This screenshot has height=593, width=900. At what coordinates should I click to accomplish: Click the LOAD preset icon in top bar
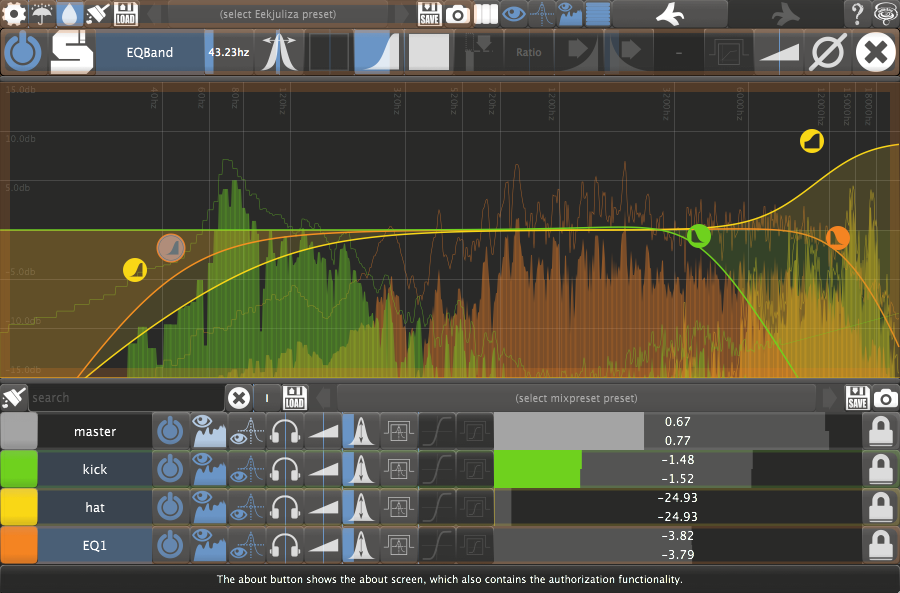pyautogui.click(x=125, y=14)
